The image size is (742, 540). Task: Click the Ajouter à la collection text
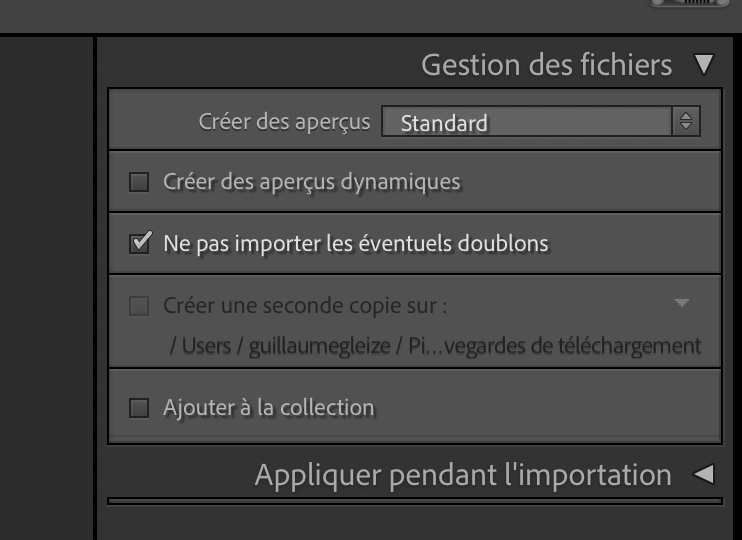[268, 407]
